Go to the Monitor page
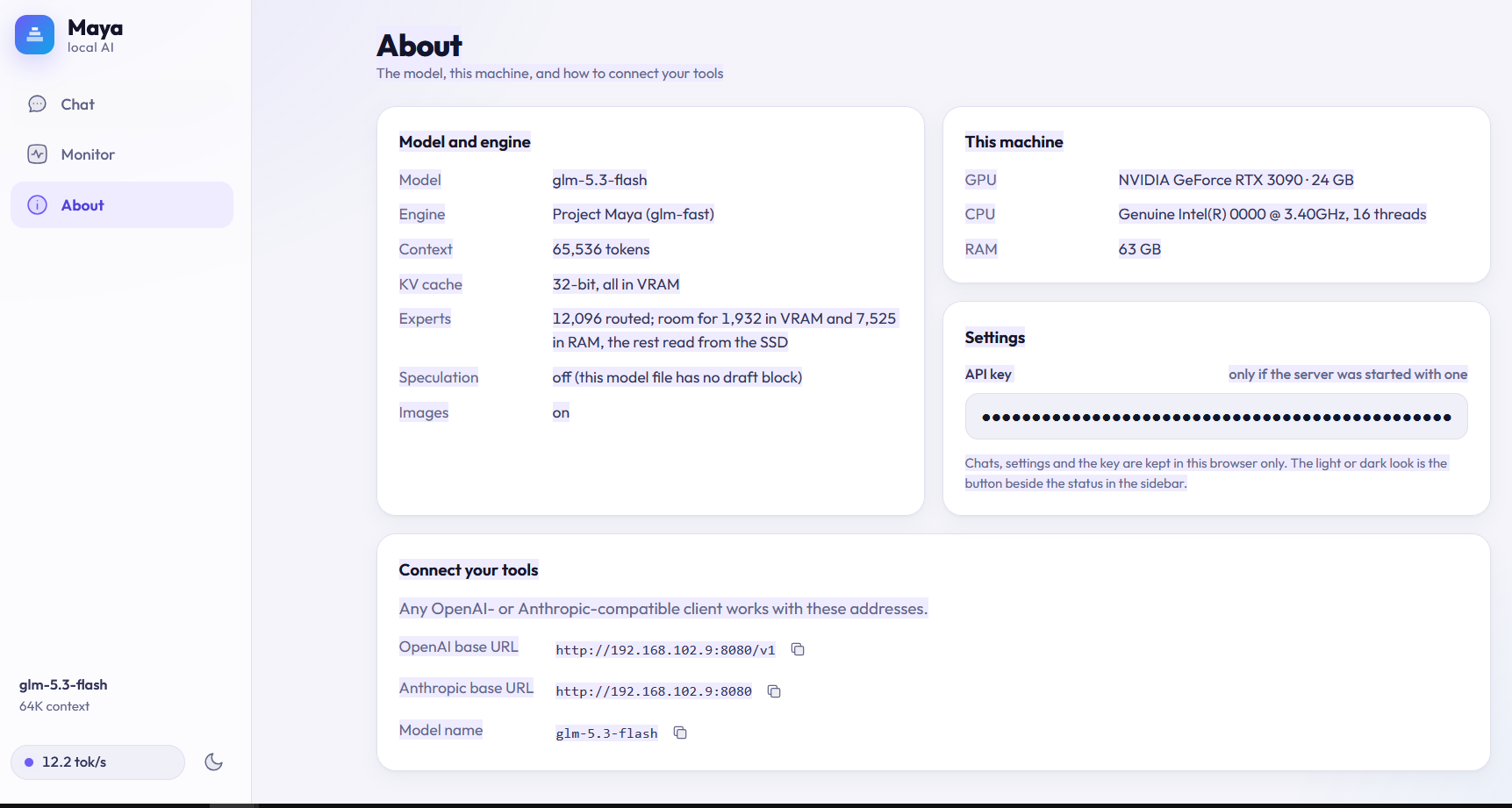Image resolution: width=1512 pixels, height=808 pixels. pos(122,154)
